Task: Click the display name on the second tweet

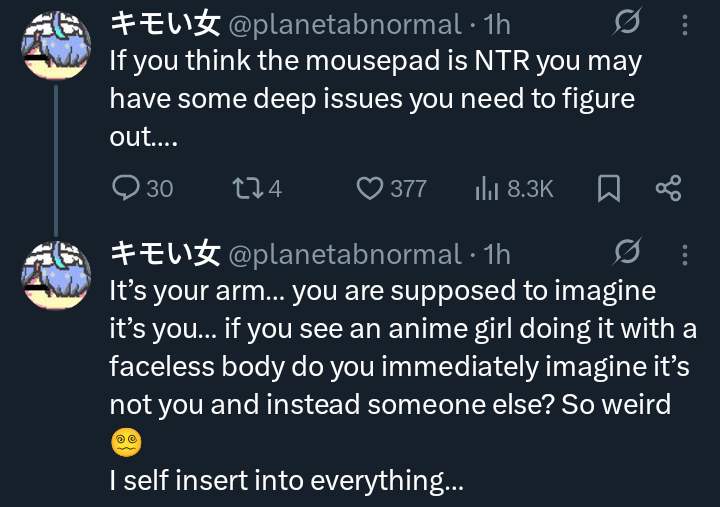Action: click(x=163, y=254)
